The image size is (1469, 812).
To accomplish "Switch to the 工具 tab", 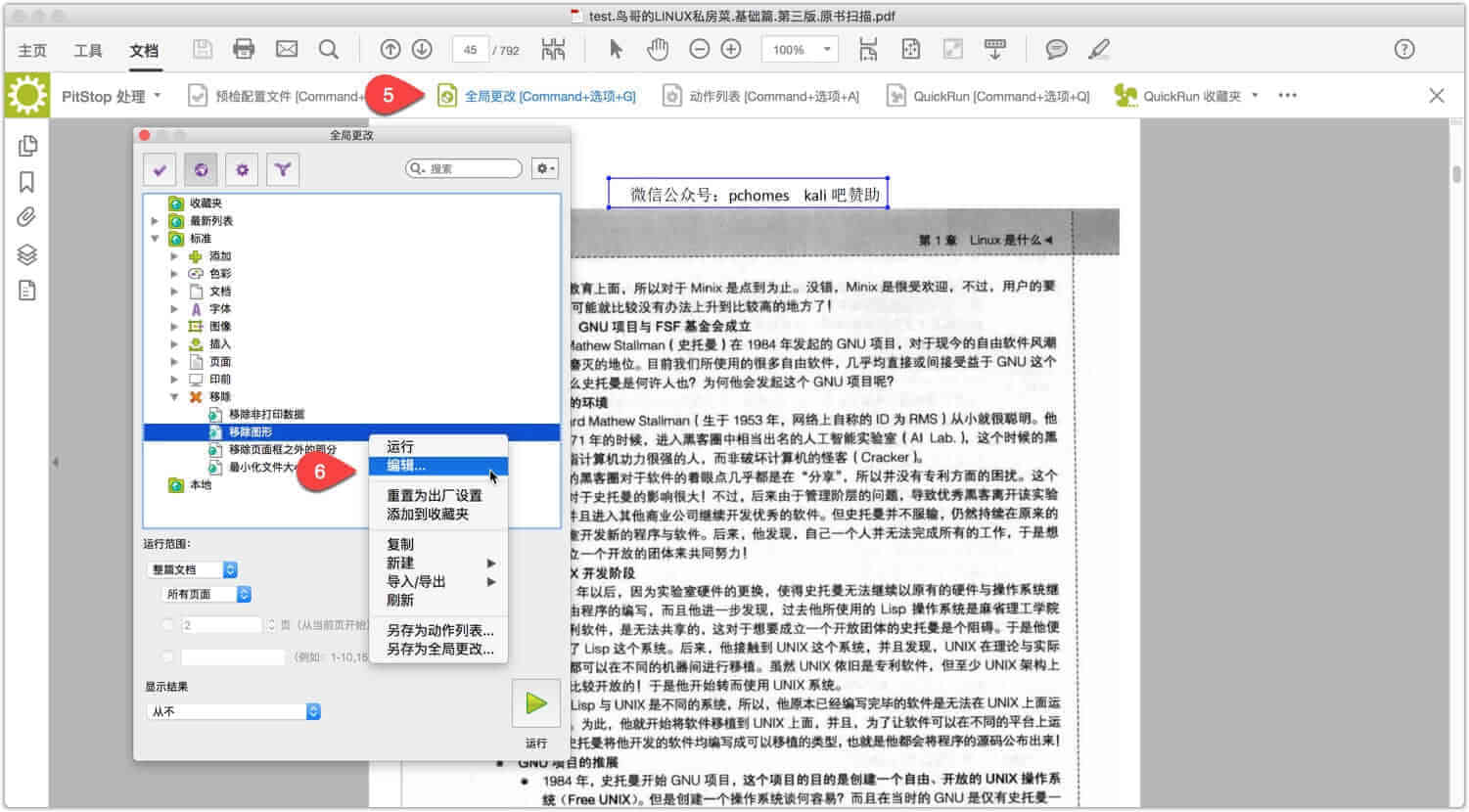I will [88, 50].
